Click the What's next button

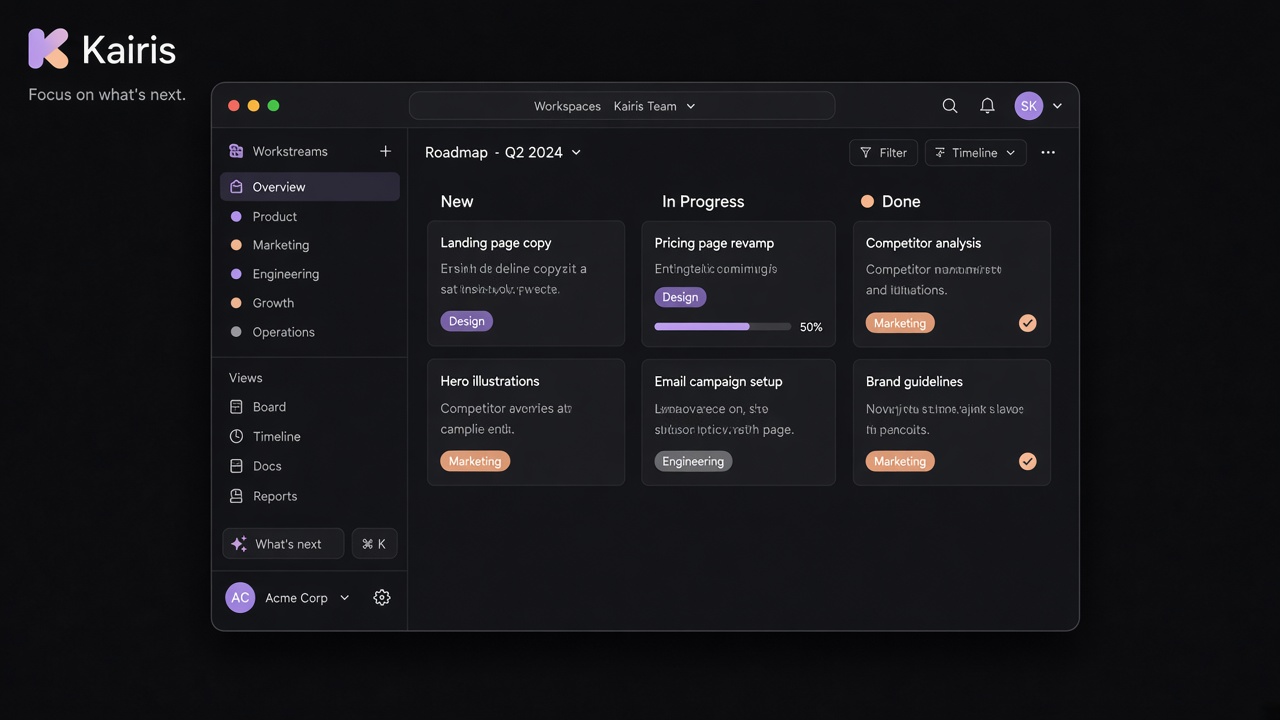pos(283,544)
